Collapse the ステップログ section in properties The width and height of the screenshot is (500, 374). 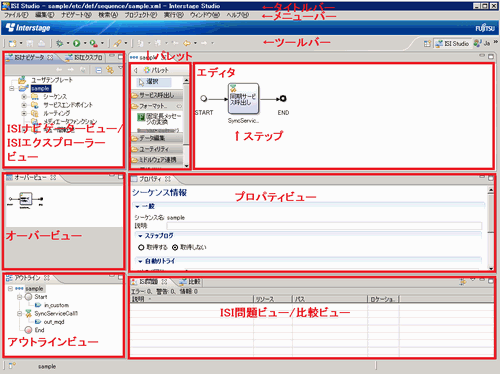point(140,236)
